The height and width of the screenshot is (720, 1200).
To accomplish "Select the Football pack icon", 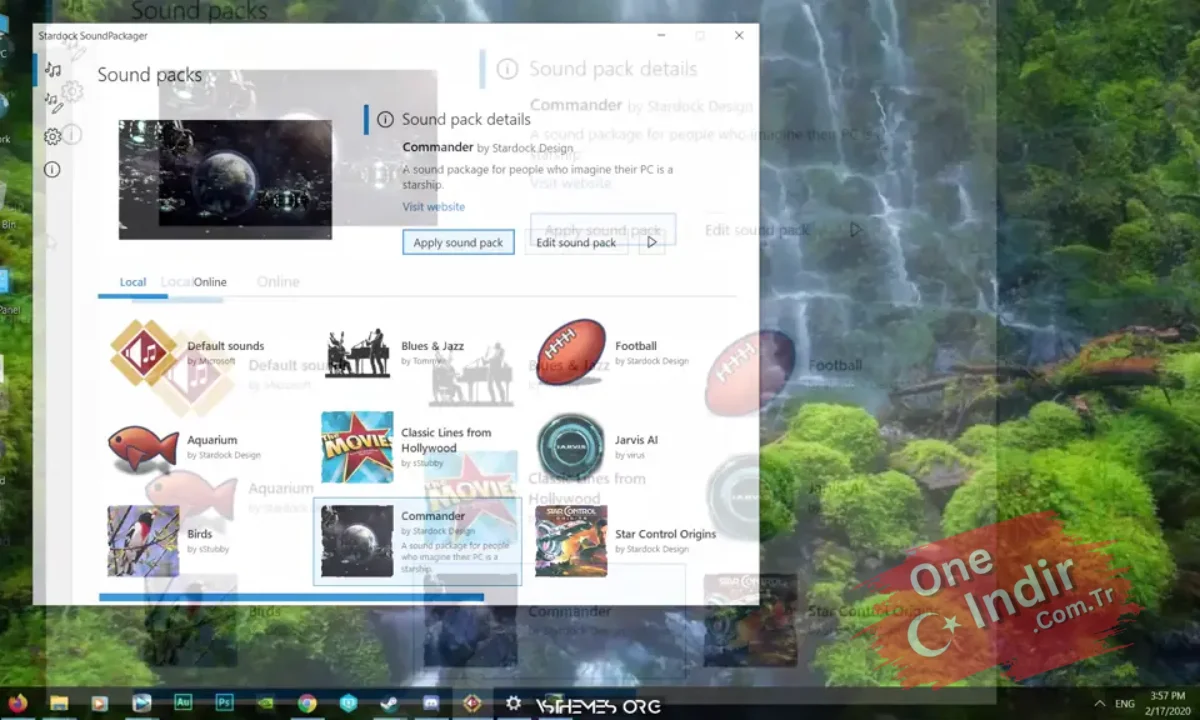I will point(571,352).
